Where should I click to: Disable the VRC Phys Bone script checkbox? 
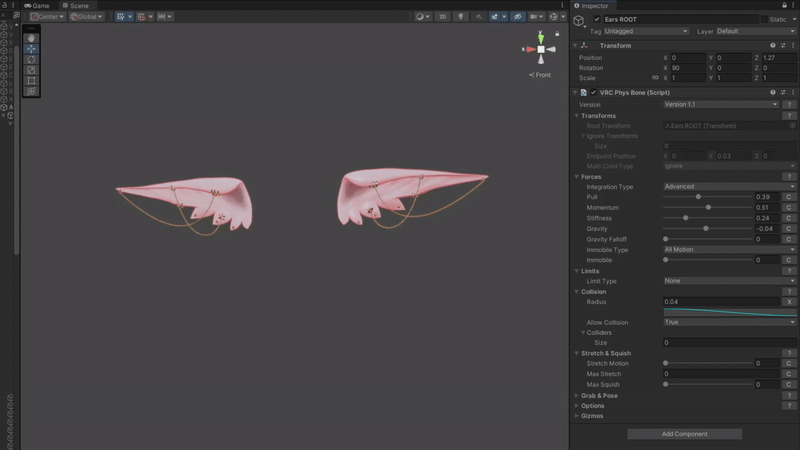(593, 92)
